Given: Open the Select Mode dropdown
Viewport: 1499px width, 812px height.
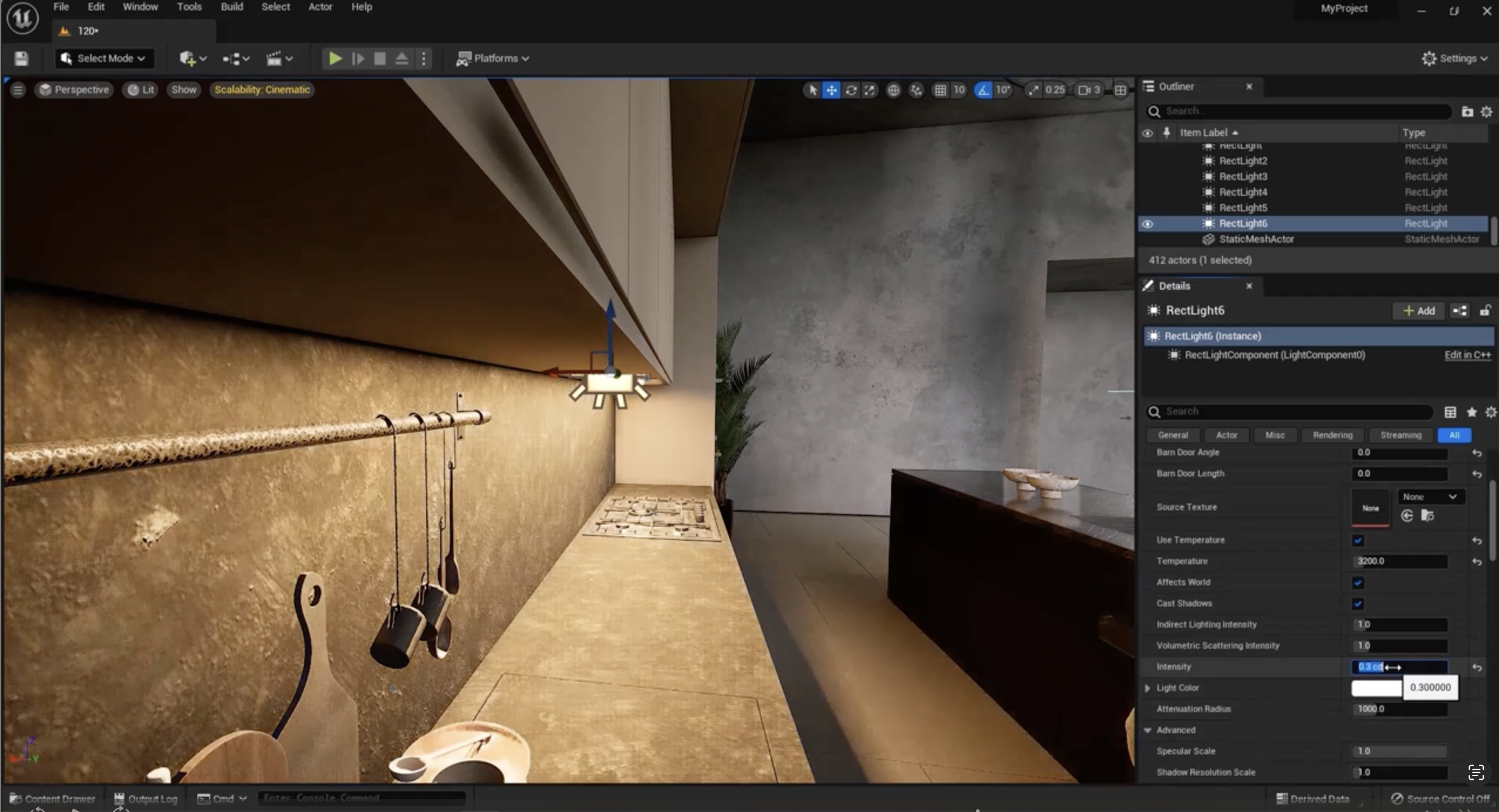Looking at the screenshot, I should (x=104, y=58).
